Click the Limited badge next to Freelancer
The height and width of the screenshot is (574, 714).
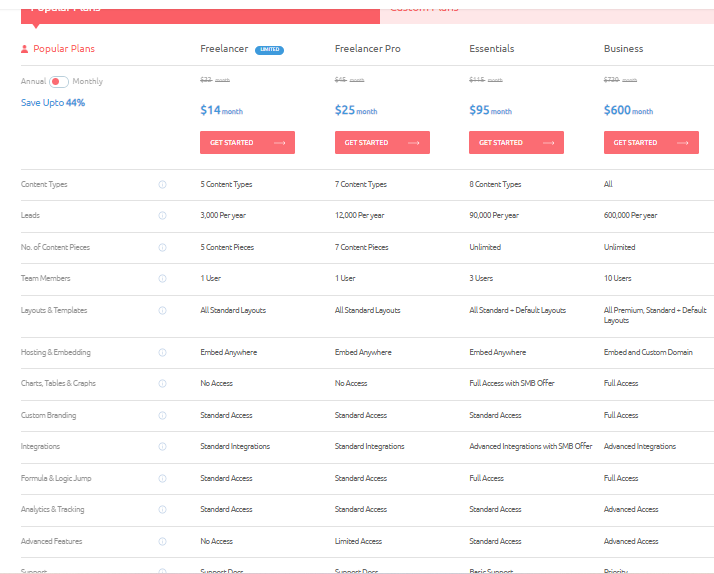click(269, 49)
